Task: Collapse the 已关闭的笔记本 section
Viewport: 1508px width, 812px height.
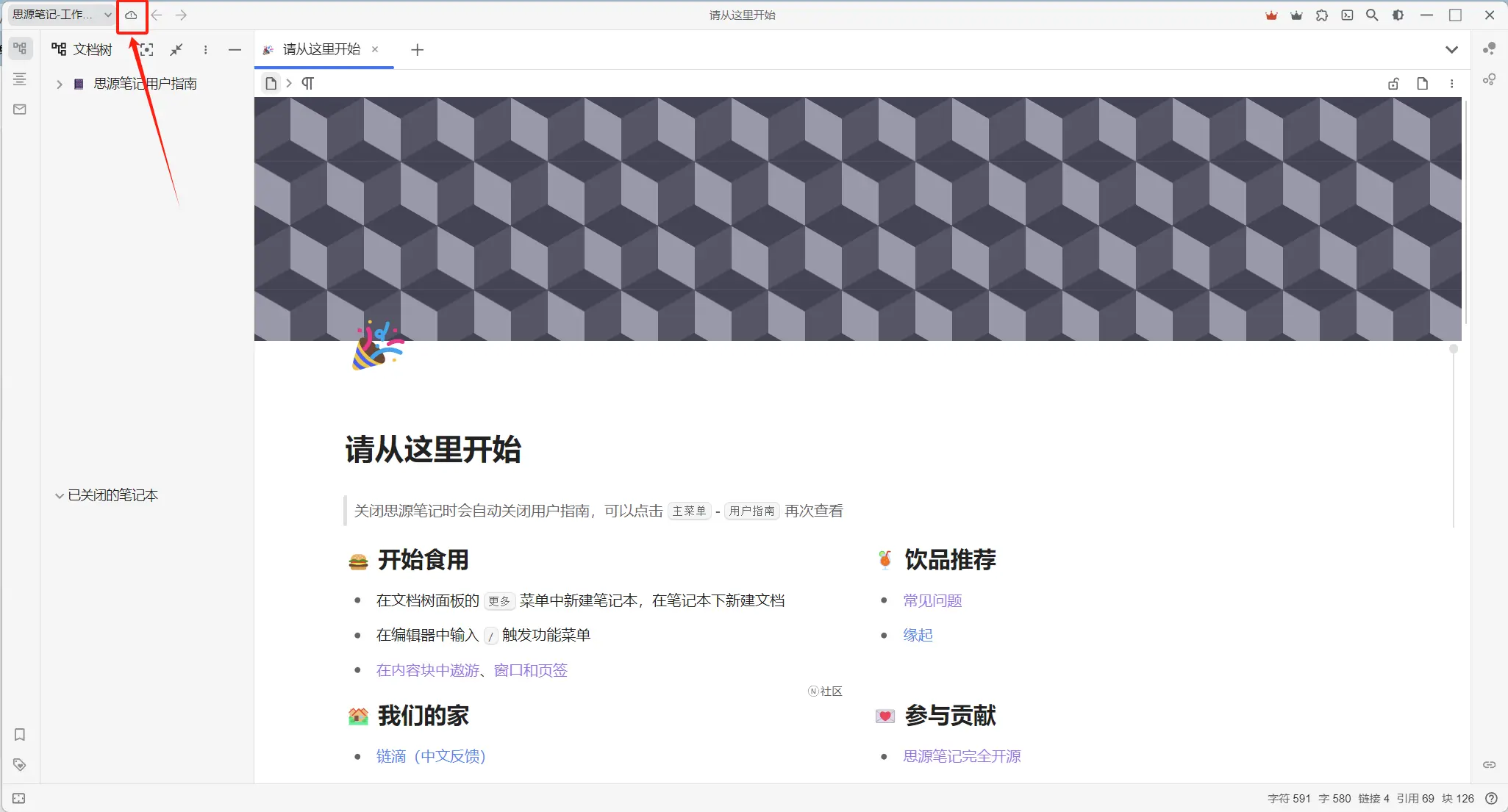Action: tap(60, 496)
